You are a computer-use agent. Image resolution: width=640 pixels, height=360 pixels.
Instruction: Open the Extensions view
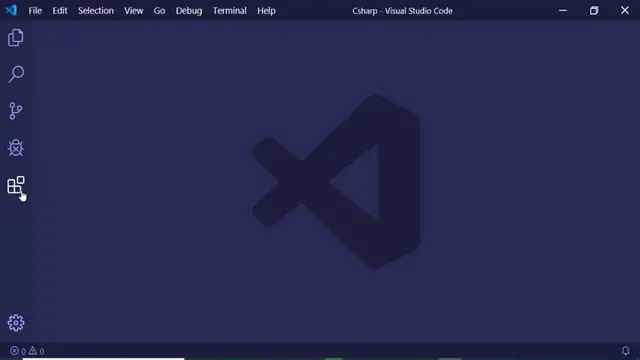tap(16, 185)
